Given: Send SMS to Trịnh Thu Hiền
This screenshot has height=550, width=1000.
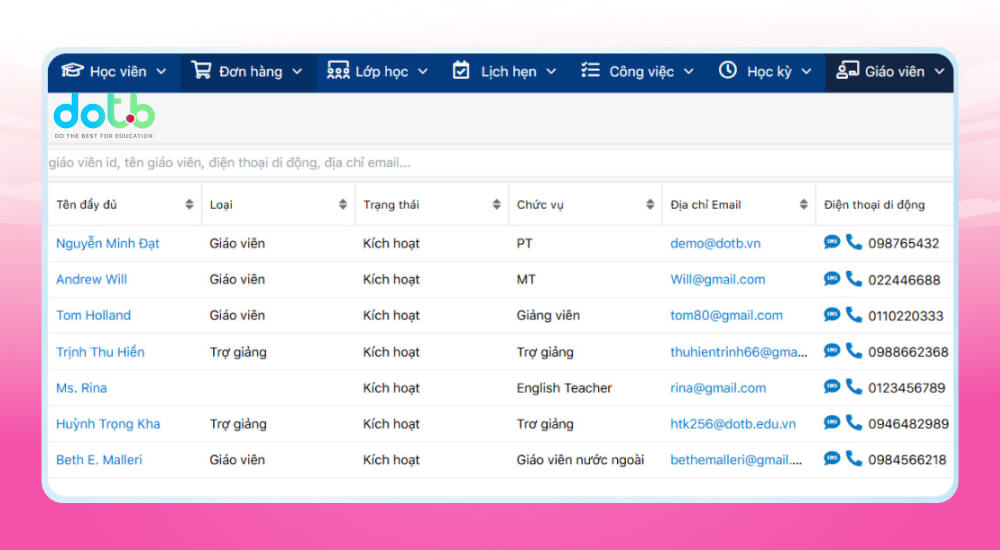Looking at the screenshot, I should [x=832, y=350].
